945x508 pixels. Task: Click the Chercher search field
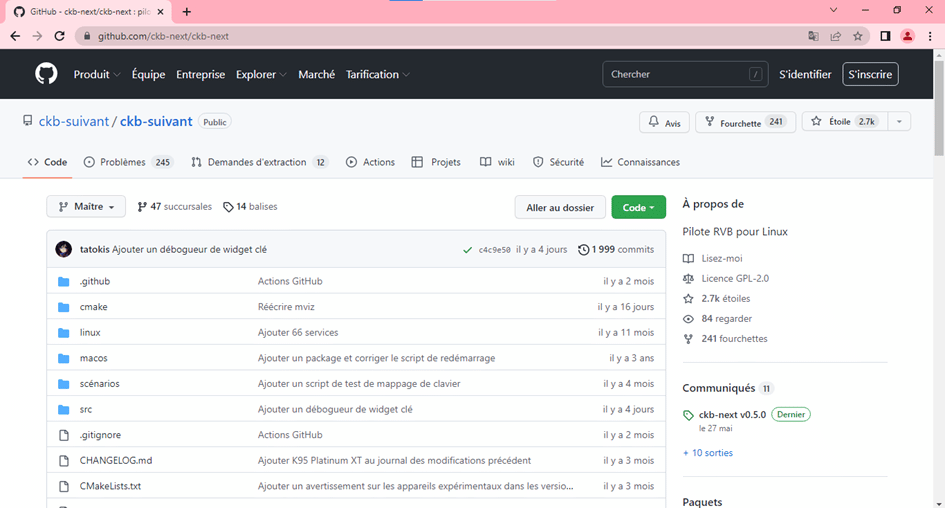[675, 74]
